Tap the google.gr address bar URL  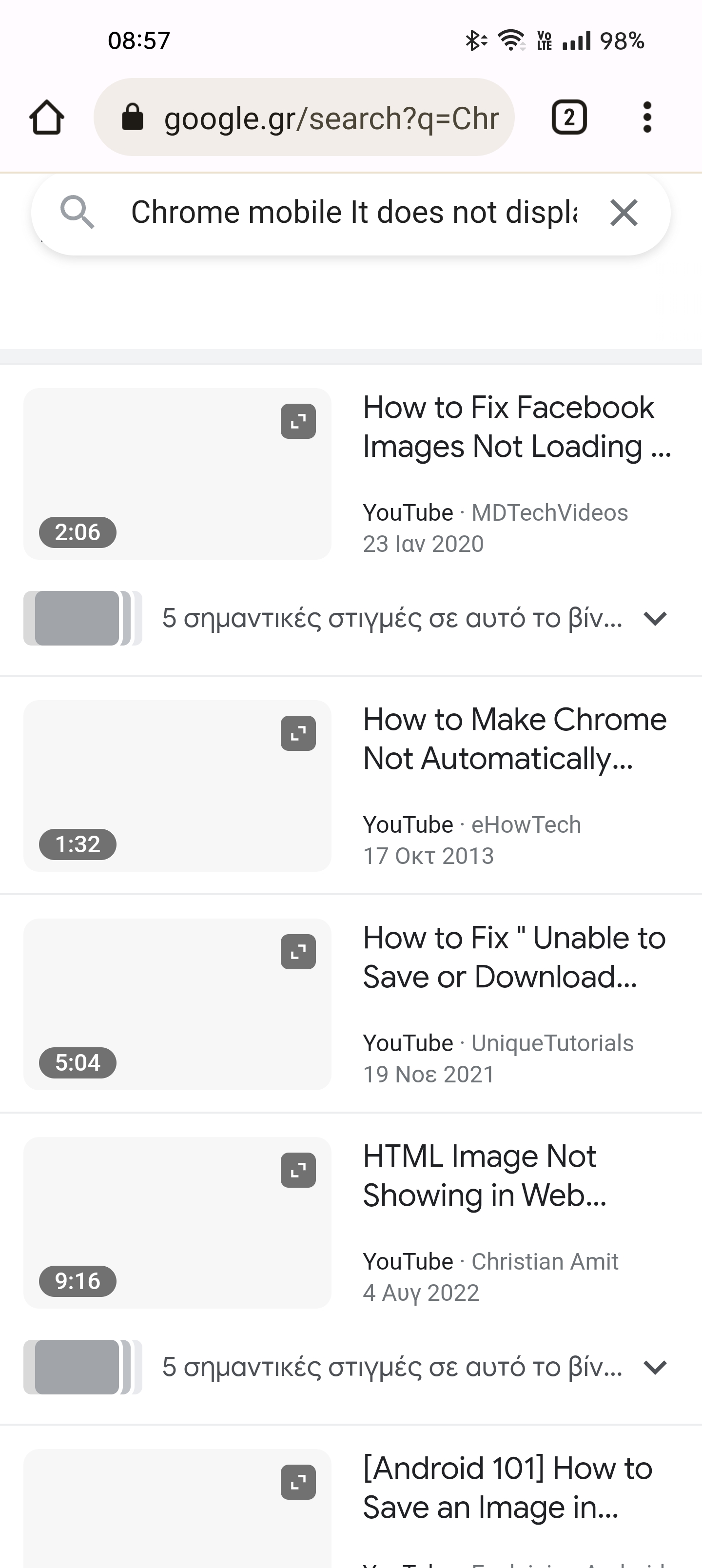331,118
